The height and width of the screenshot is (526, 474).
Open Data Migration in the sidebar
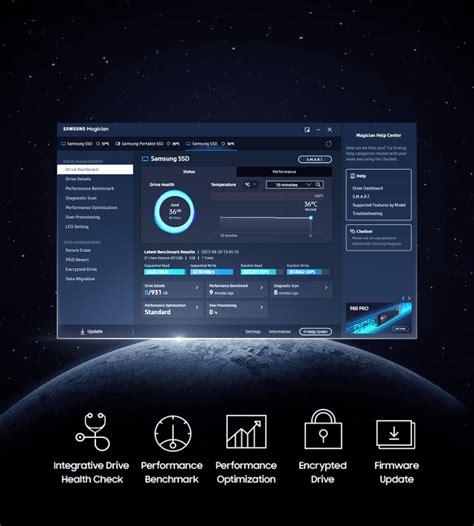click(80, 279)
